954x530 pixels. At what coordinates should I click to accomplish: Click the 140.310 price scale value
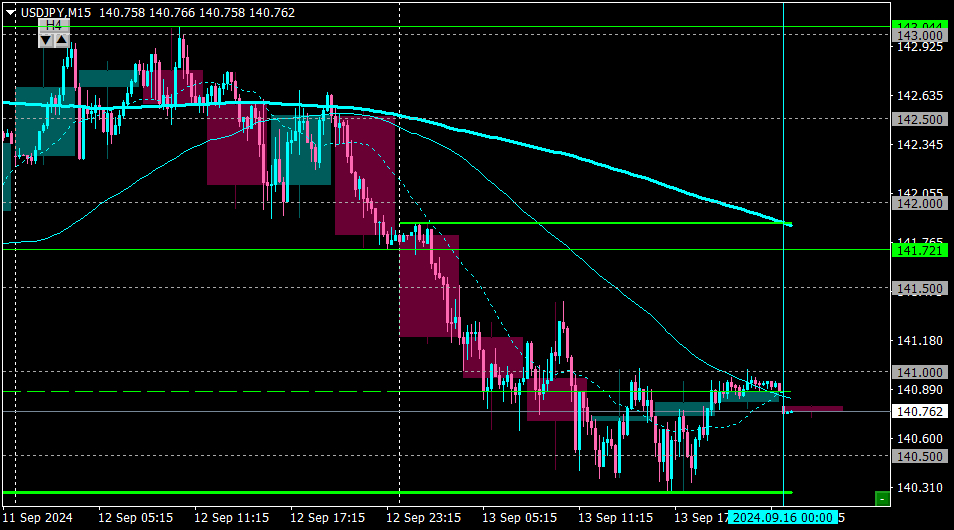click(920, 487)
